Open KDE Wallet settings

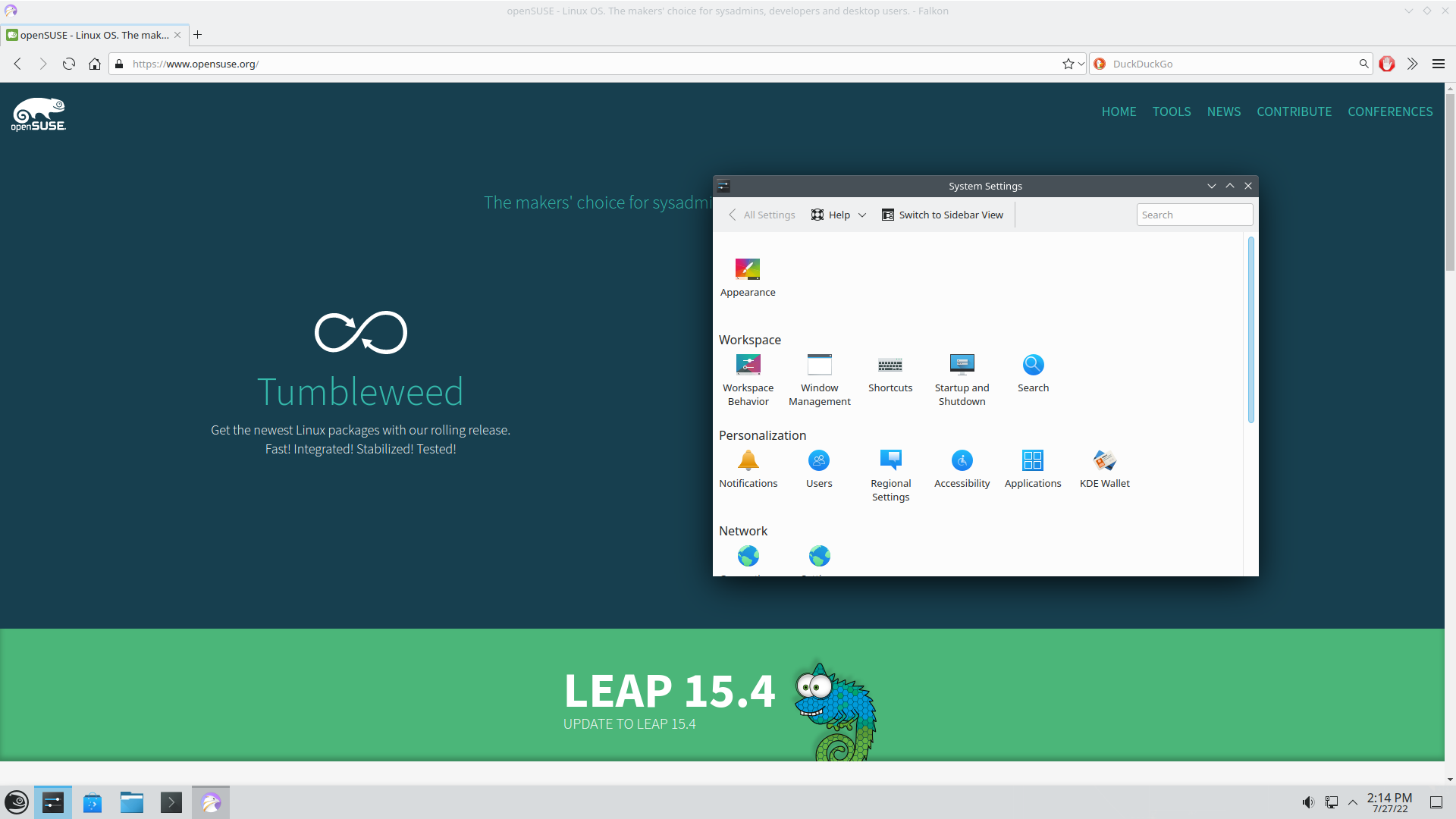1104,469
